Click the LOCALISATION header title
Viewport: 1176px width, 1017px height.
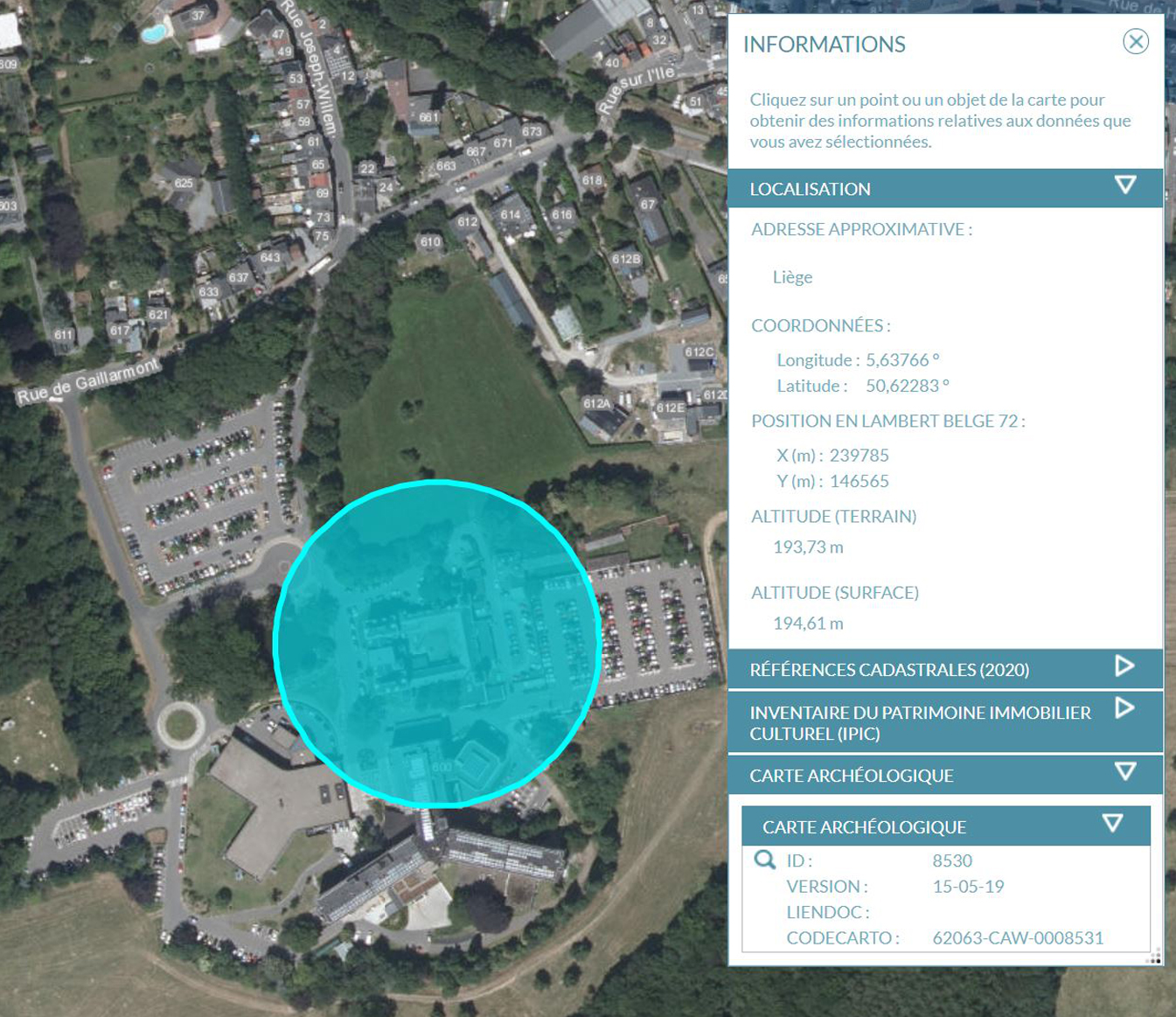[x=810, y=189]
